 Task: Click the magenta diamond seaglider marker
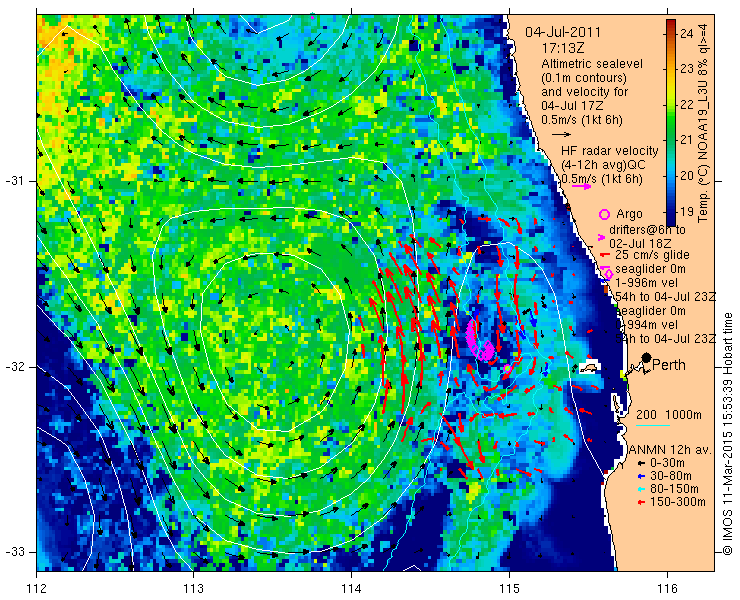point(608,274)
